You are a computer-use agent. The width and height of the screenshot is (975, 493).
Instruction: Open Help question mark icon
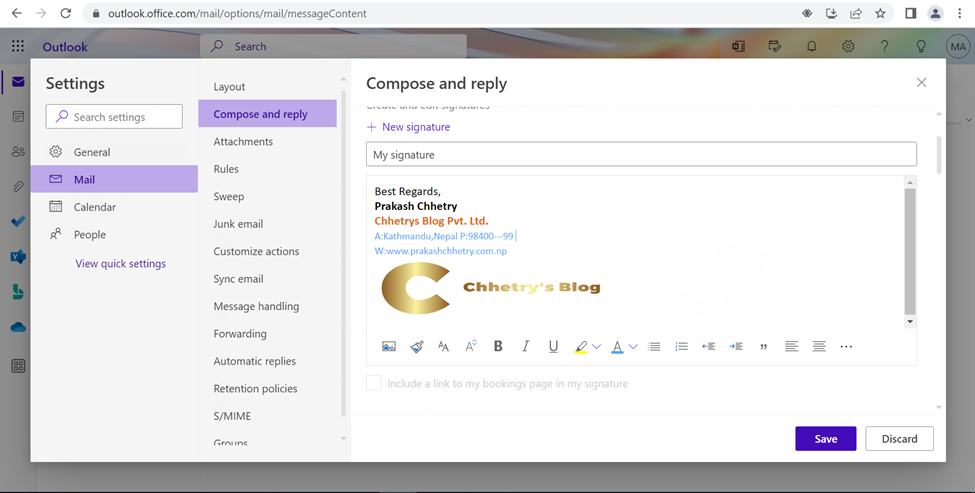(884, 46)
